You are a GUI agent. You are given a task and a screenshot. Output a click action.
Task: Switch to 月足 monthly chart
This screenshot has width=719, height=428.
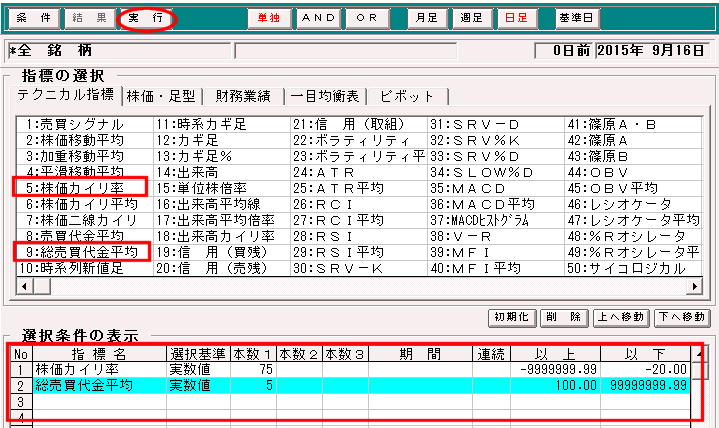click(x=427, y=18)
